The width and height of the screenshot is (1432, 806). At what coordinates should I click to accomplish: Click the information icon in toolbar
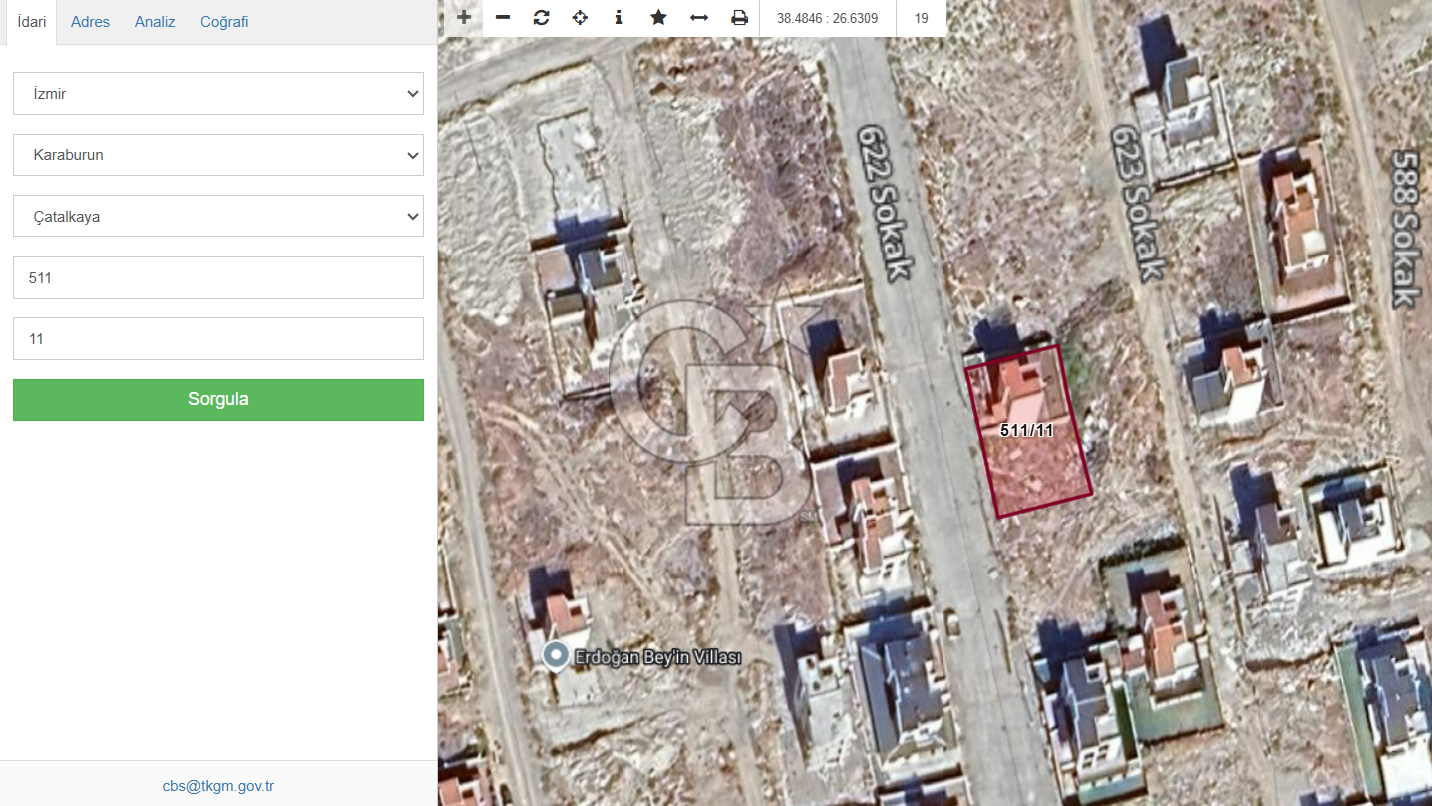pyautogui.click(x=619, y=18)
